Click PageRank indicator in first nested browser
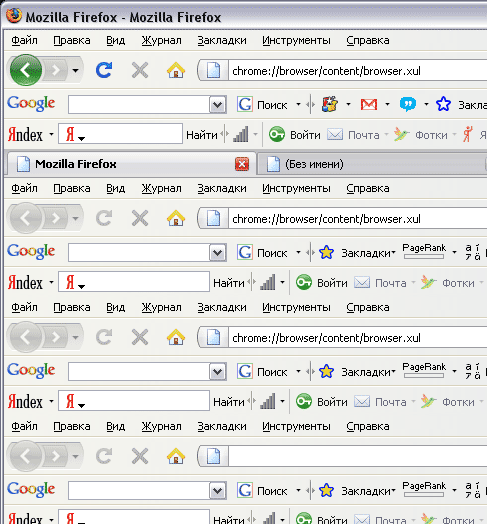487x524 pixels. [424, 251]
